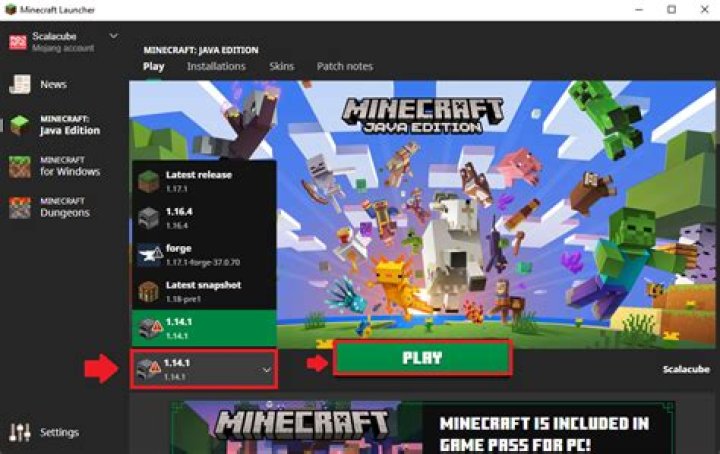Open the Settings label in sidebar
Viewport: 720px width, 454px height.
pos(59,432)
